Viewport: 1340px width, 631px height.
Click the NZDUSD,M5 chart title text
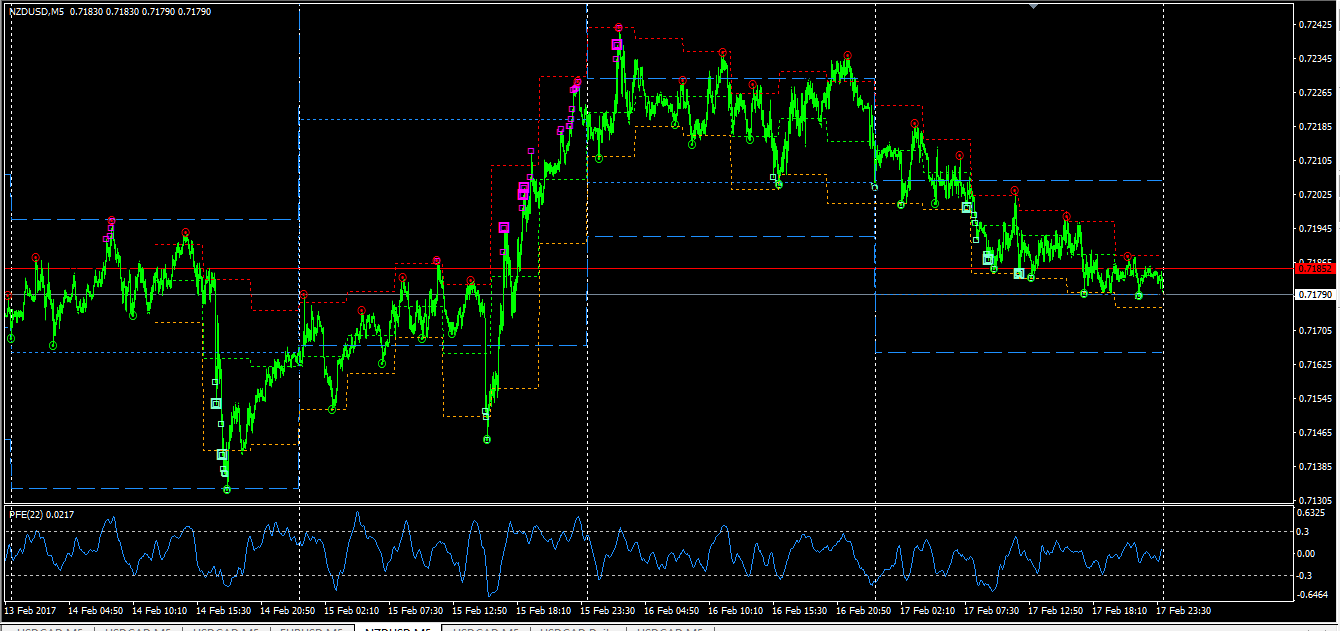[x=37, y=11]
